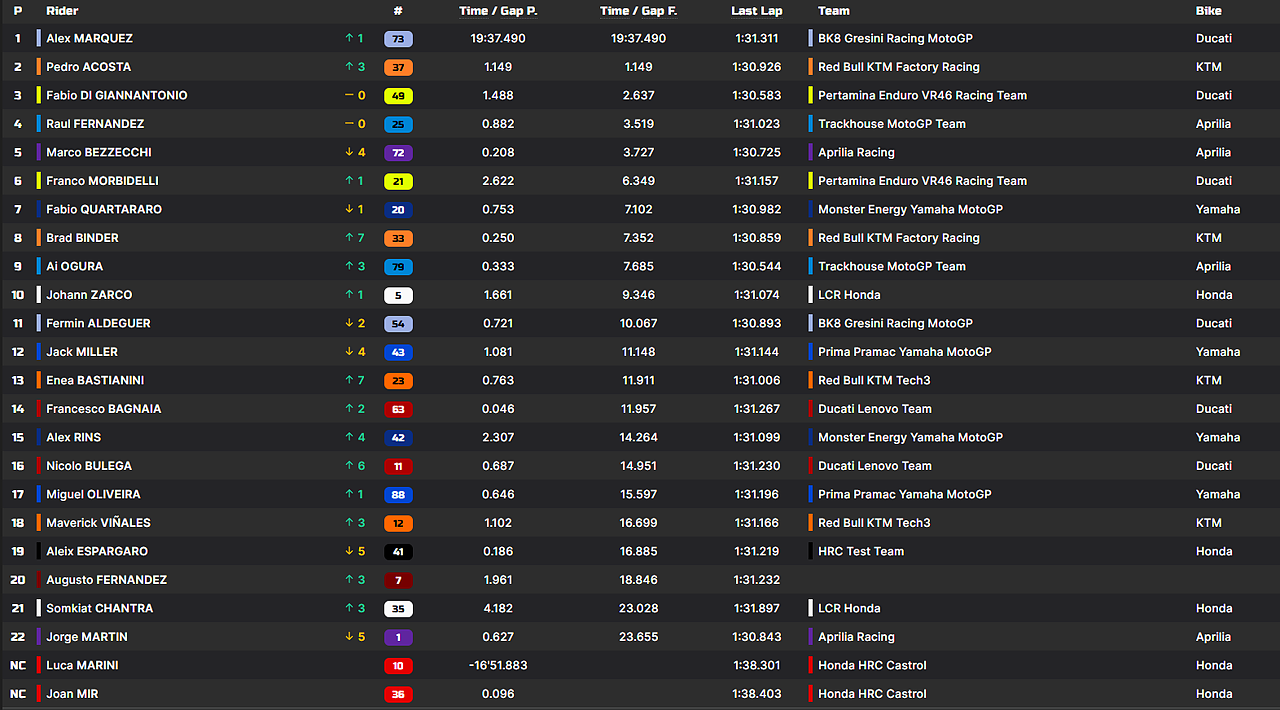
Task: Open the Ducati Lenovo Team link in Bulega's row
Action: (x=874, y=466)
